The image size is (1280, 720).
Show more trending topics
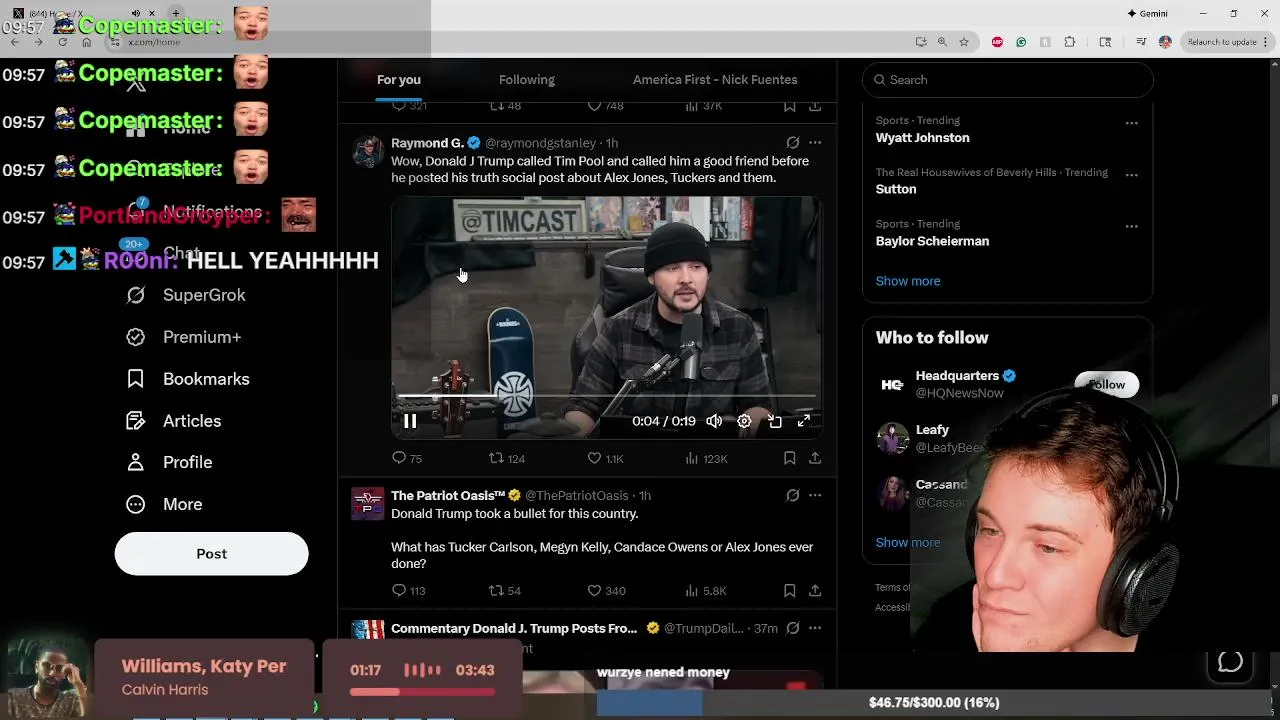(x=908, y=281)
